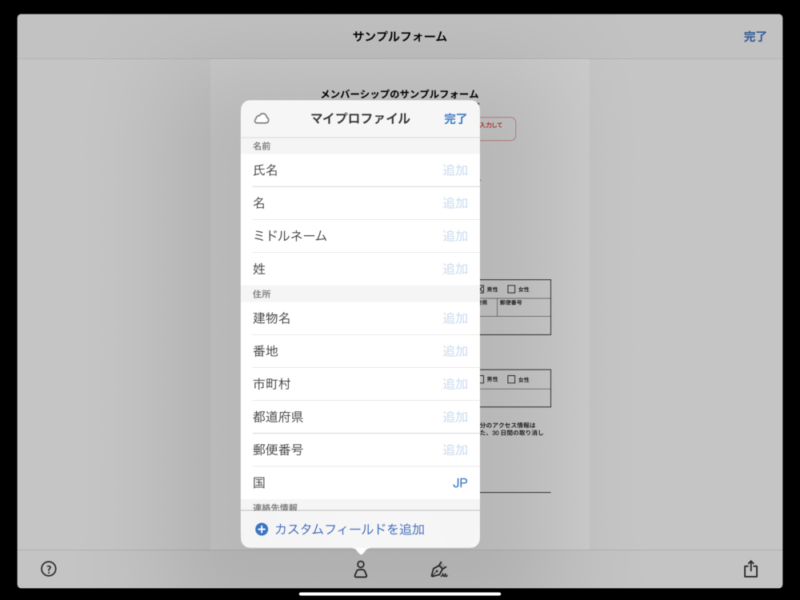Viewport: 800px width, 600px height.
Task: Tap 追加 in the 名 row
Action: point(455,203)
